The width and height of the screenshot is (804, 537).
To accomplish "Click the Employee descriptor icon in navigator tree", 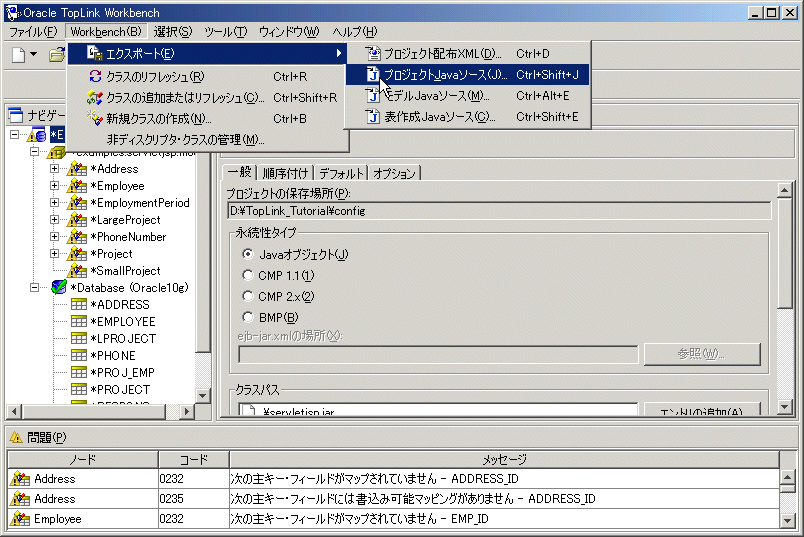I will coord(77,186).
